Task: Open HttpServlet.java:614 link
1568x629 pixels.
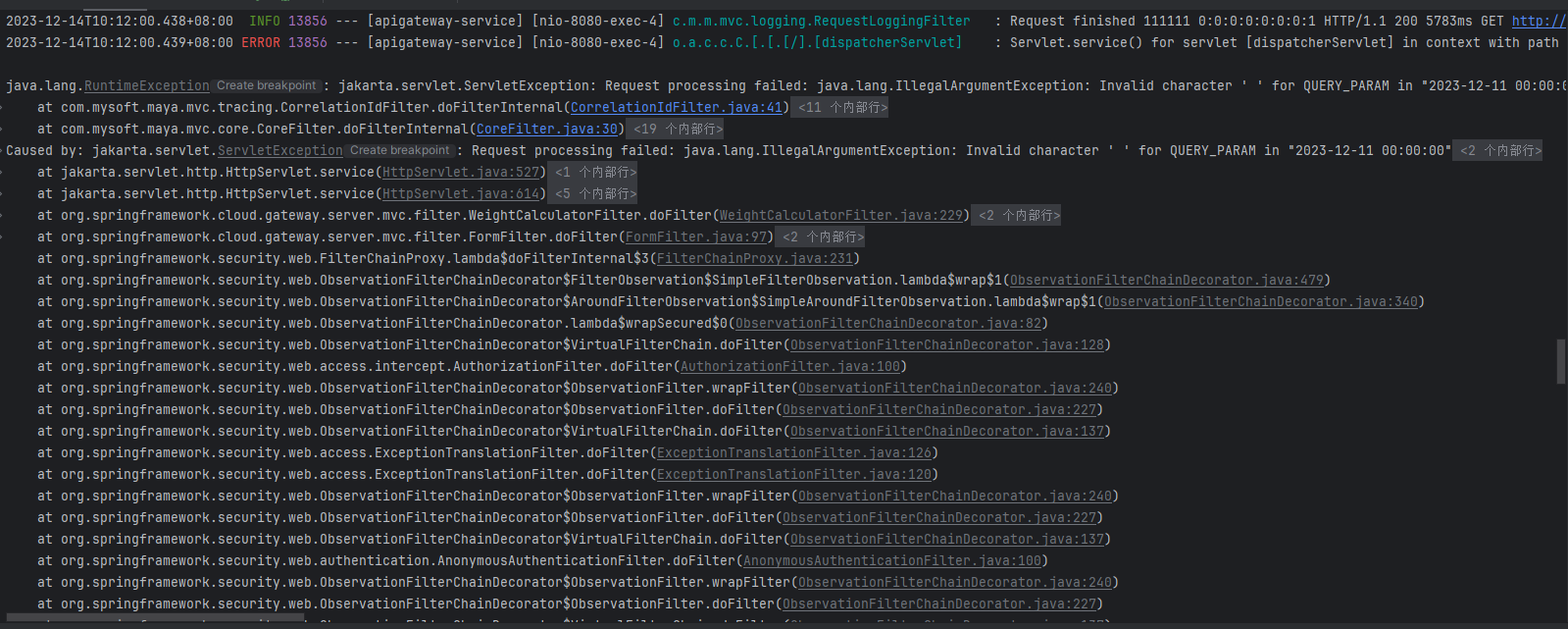Action: coord(461,193)
